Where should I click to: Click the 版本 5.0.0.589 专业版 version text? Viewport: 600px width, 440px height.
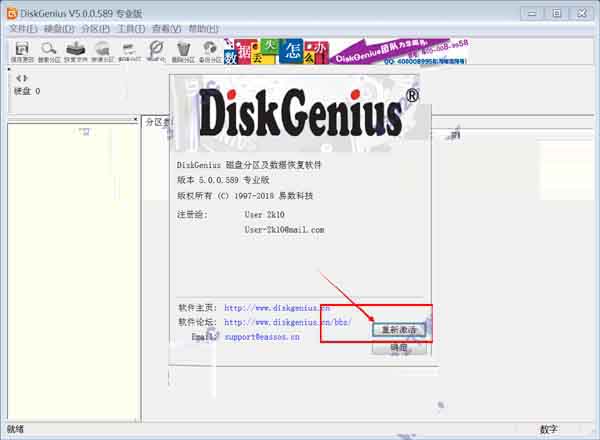(223, 180)
